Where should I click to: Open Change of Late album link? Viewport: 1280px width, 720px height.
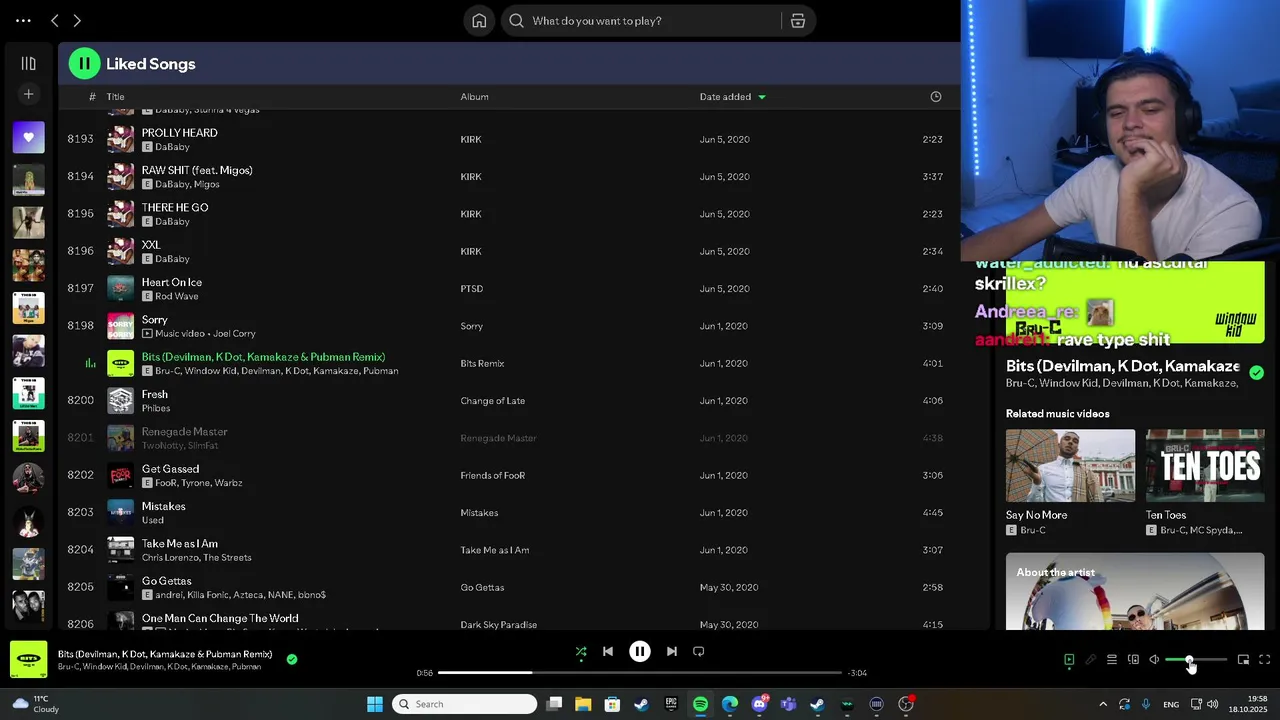tap(492, 401)
